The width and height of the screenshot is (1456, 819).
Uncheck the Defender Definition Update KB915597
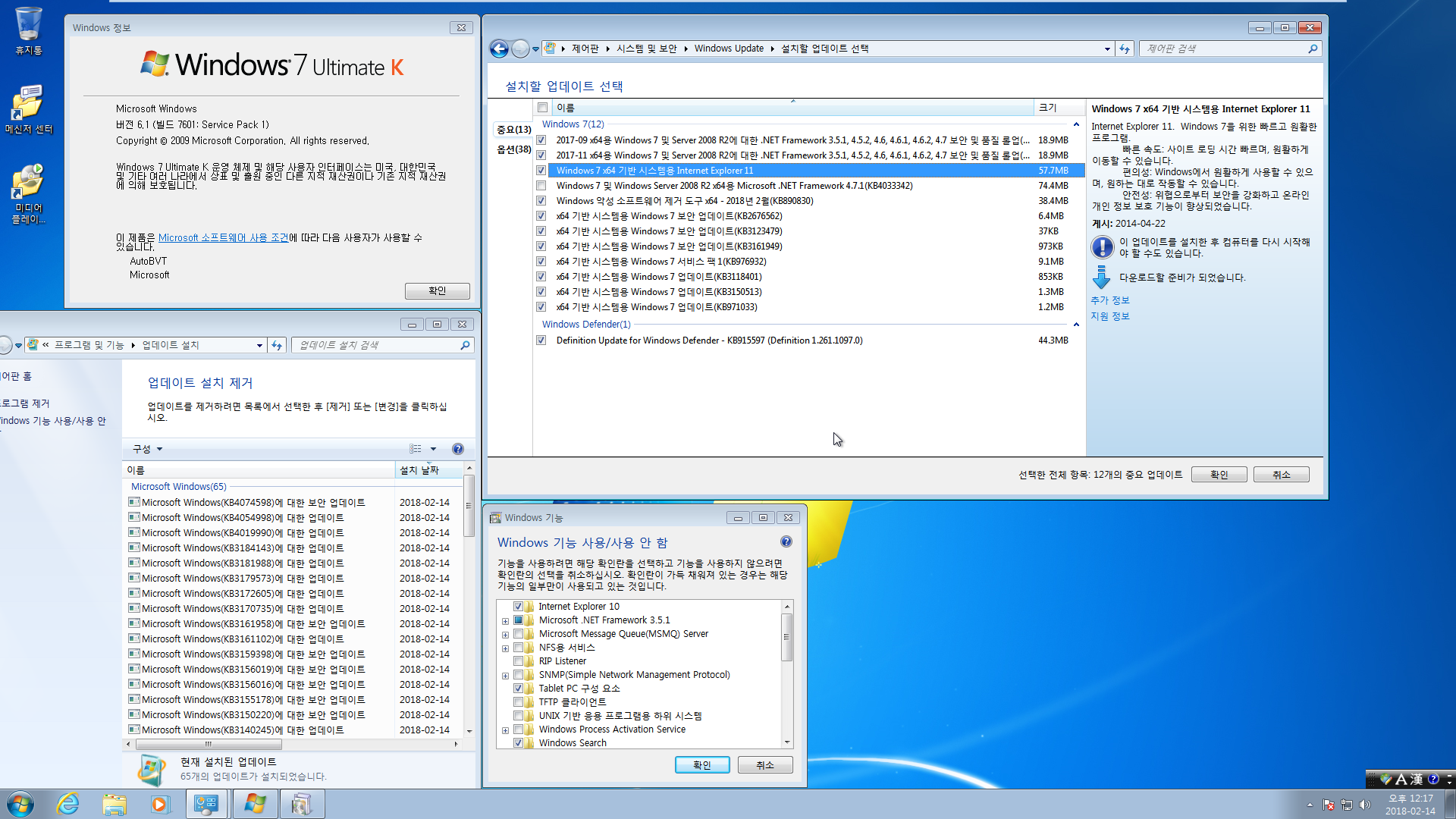541,340
